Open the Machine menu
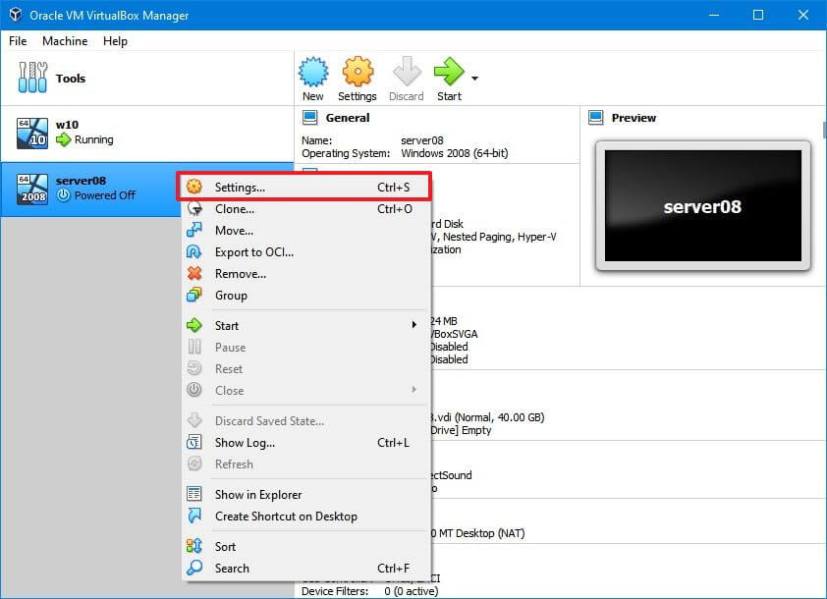827x599 pixels. point(64,41)
